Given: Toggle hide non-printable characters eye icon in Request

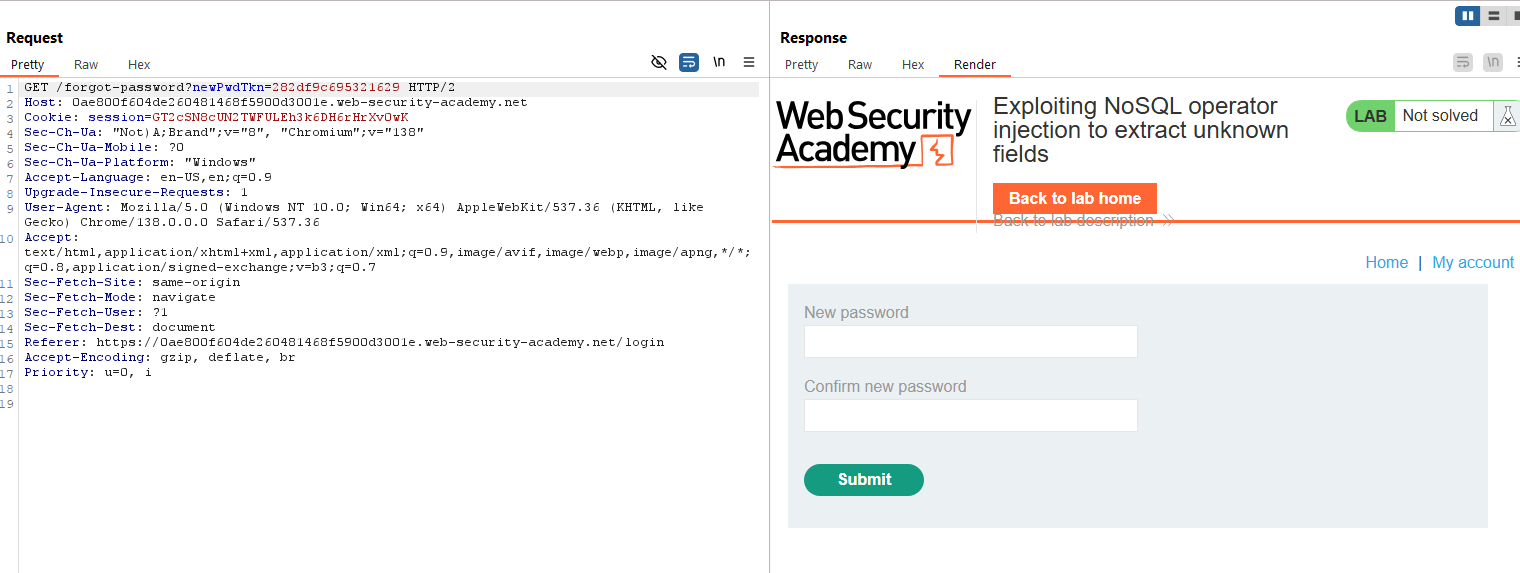Looking at the screenshot, I should point(659,62).
